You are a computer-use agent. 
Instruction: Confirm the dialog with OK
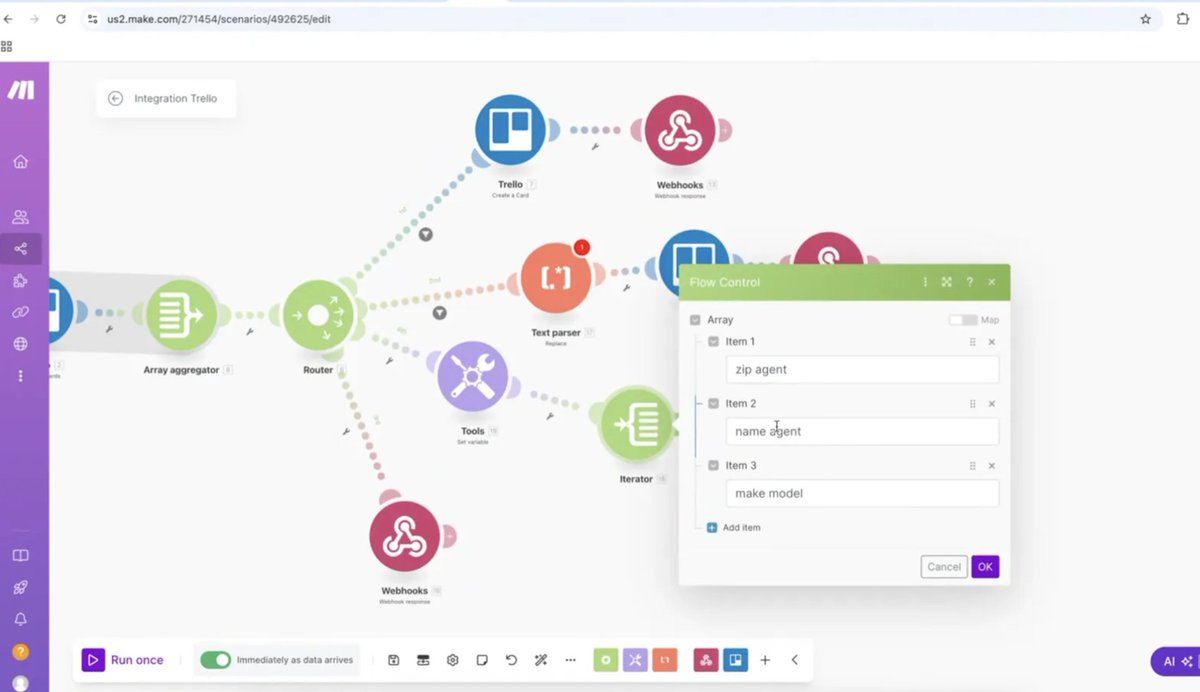point(985,566)
